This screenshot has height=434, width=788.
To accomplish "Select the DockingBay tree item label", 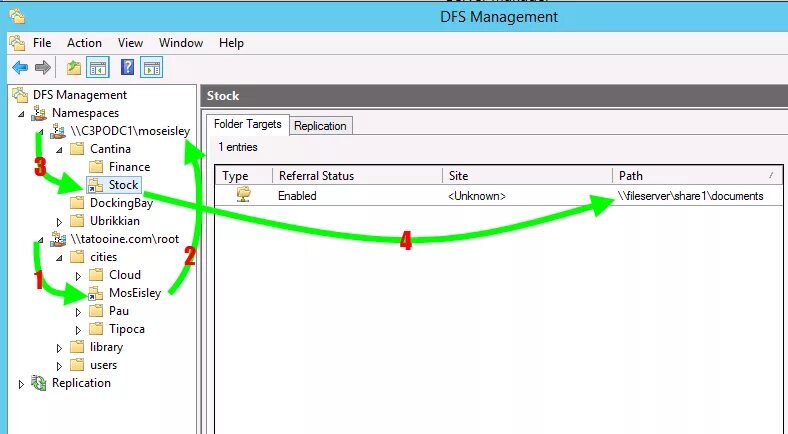I will [121, 203].
